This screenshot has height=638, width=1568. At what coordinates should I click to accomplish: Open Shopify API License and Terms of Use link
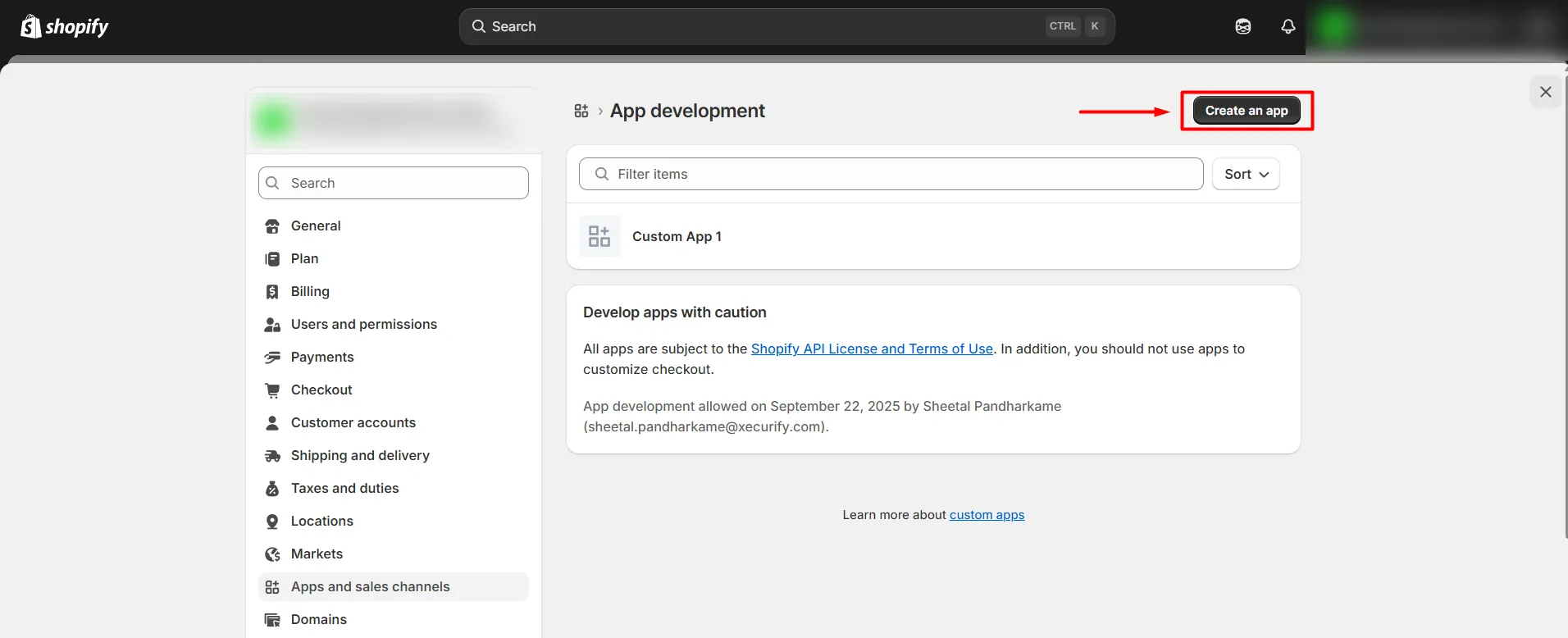click(x=872, y=349)
